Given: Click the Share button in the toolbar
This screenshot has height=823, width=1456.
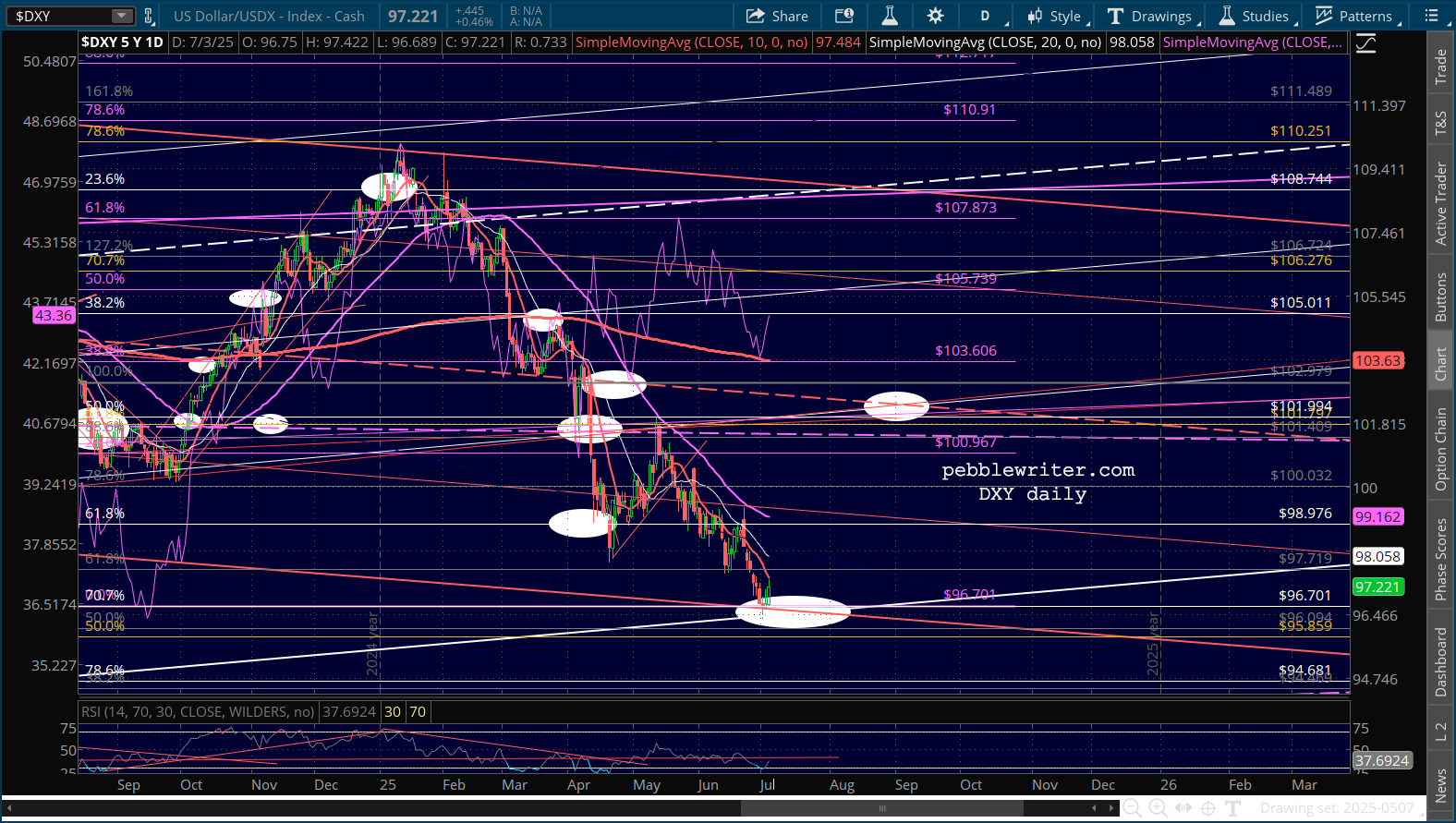Looking at the screenshot, I should click(777, 16).
